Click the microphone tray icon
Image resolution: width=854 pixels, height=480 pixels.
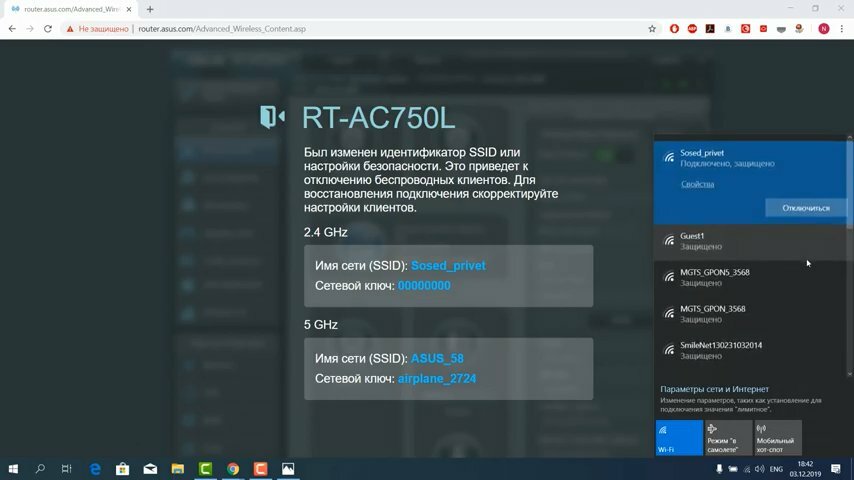(719, 469)
